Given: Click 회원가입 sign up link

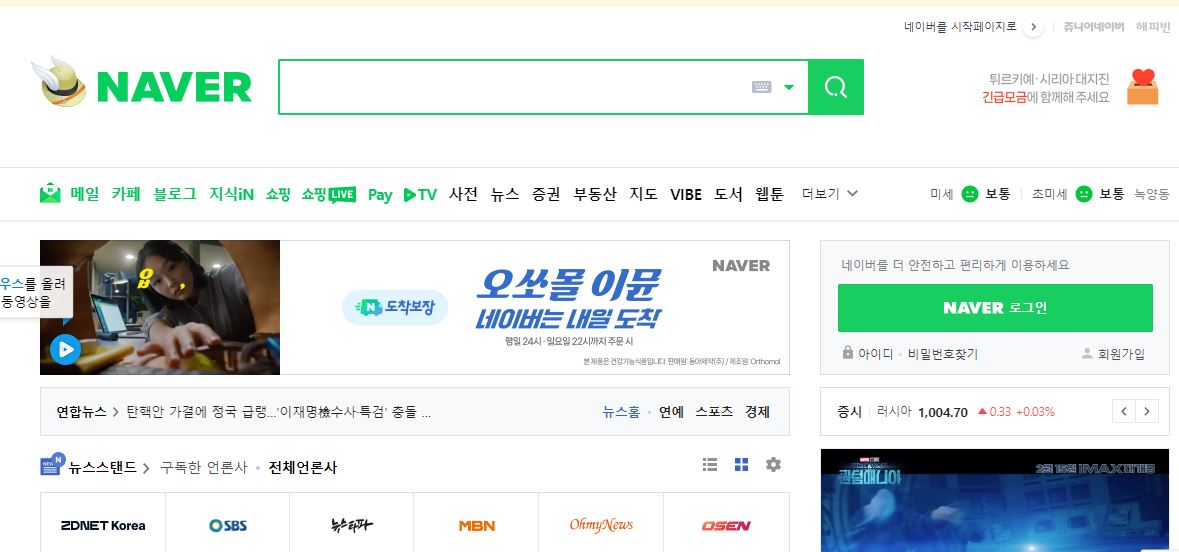Looking at the screenshot, I should (x=1121, y=353).
